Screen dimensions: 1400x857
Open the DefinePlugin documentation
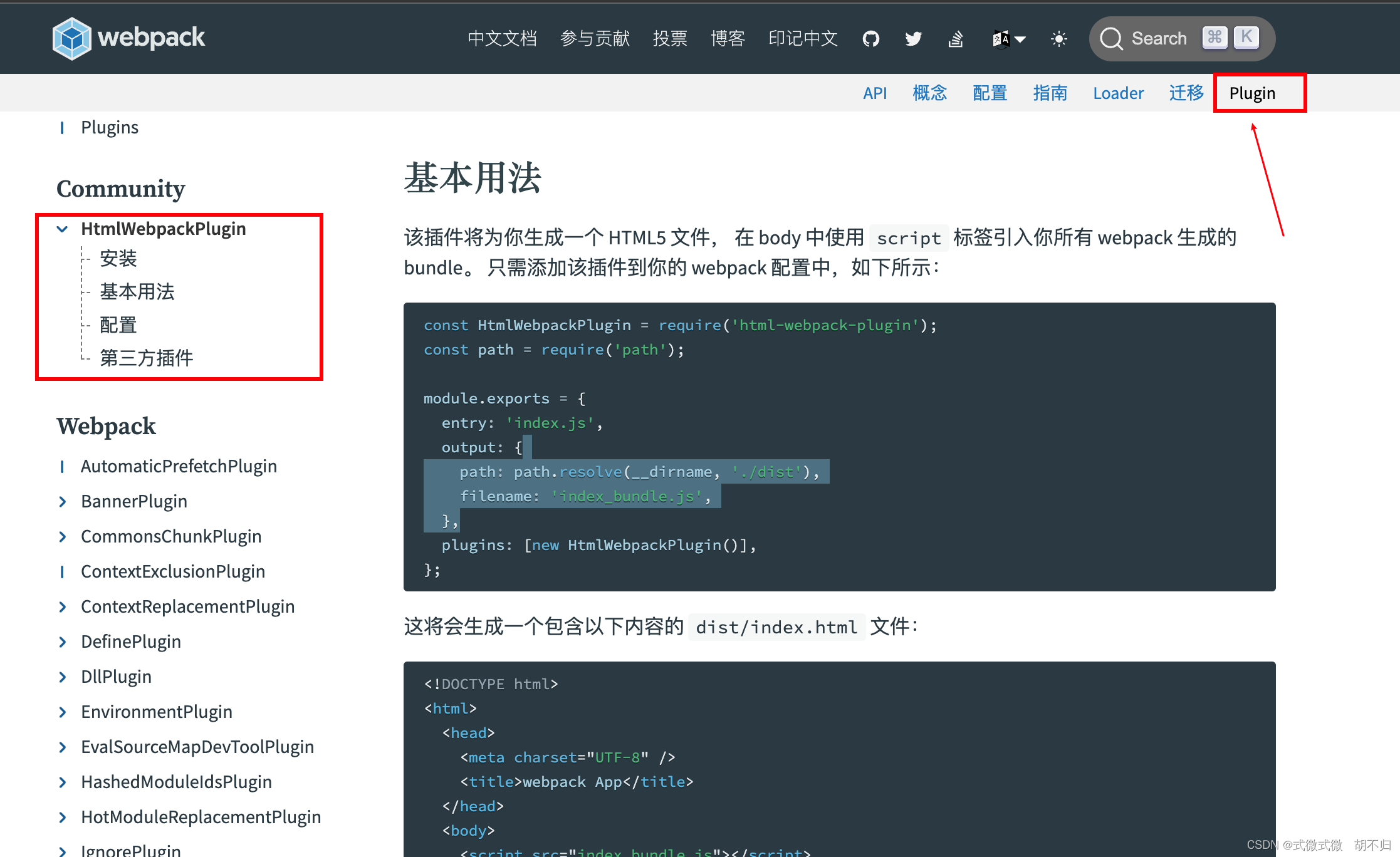131,641
